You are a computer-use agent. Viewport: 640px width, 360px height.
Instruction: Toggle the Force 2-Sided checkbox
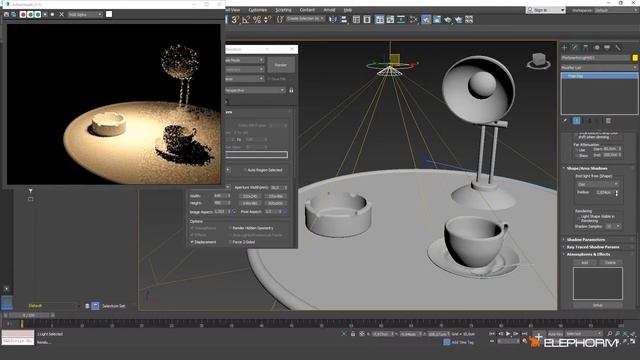tap(230, 242)
